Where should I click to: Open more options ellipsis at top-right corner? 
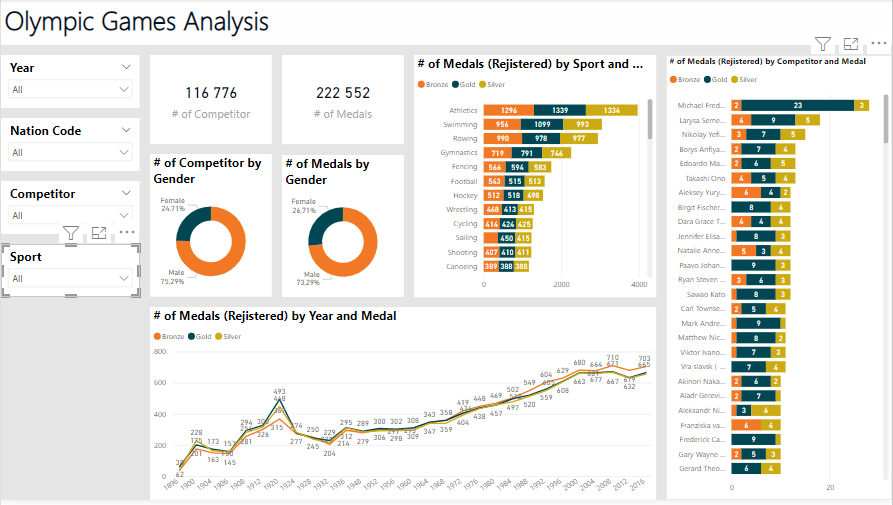pos(879,44)
